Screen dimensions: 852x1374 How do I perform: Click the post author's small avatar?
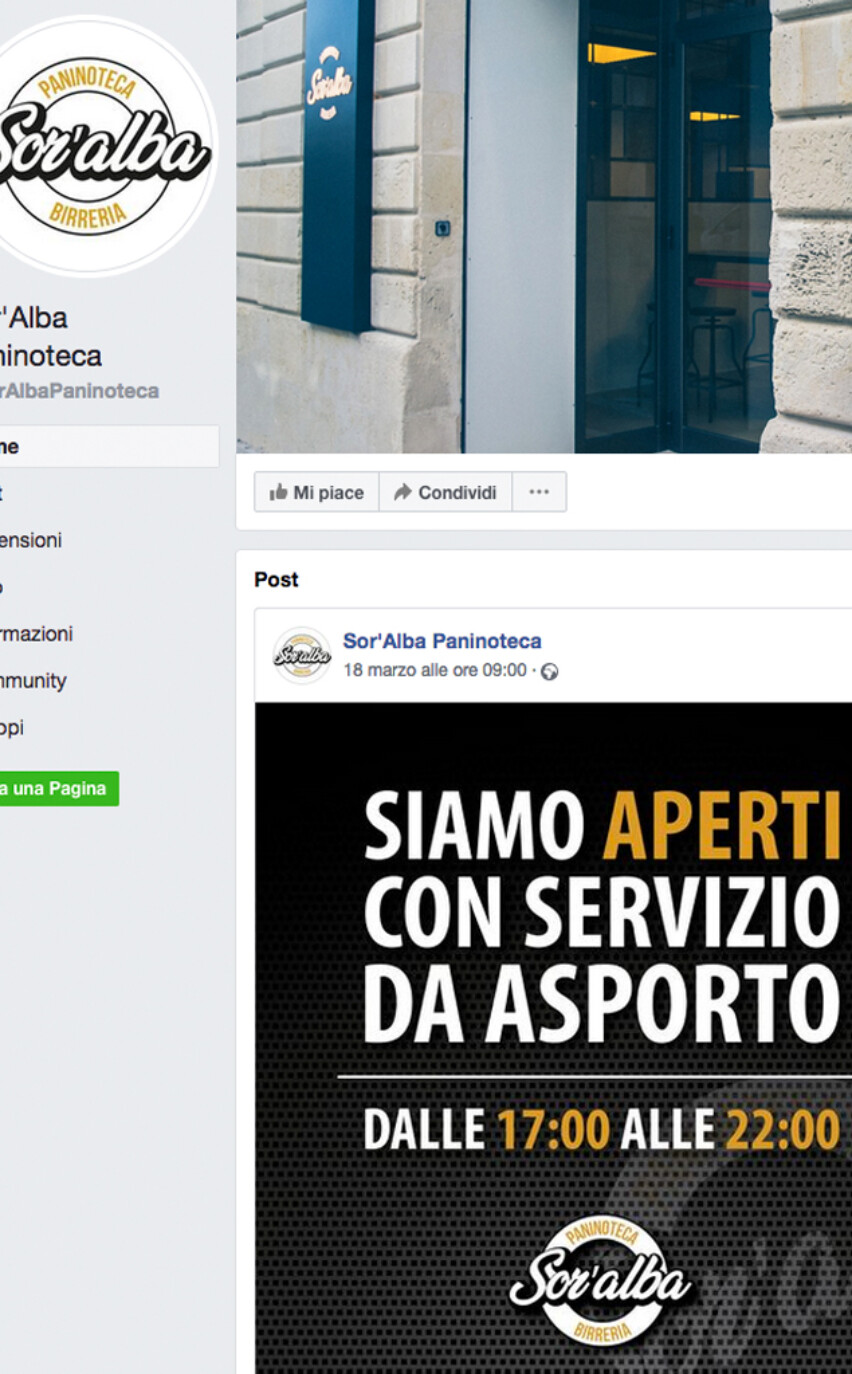tap(301, 655)
